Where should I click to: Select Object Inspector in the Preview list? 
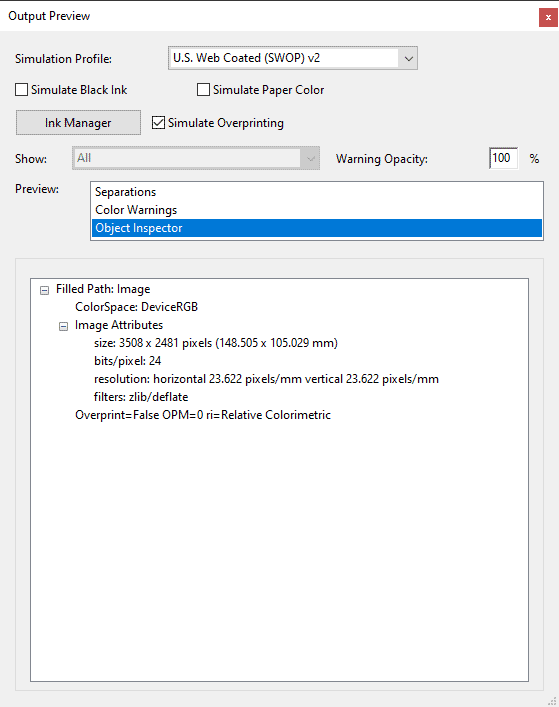tap(317, 228)
